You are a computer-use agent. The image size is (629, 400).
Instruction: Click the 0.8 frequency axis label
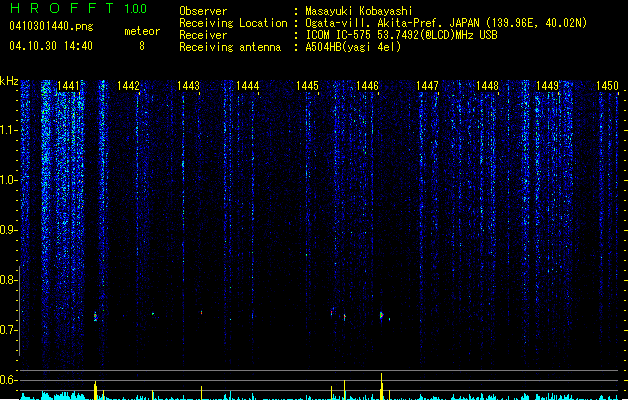tap(8, 280)
